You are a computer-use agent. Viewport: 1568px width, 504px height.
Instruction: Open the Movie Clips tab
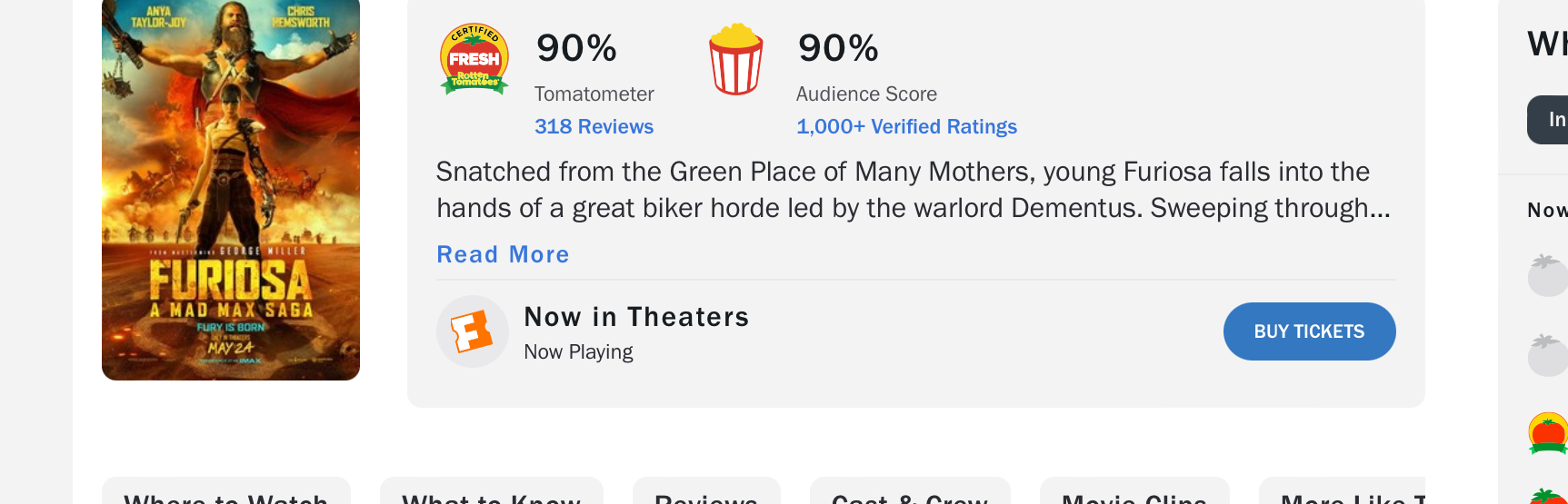point(1134,493)
